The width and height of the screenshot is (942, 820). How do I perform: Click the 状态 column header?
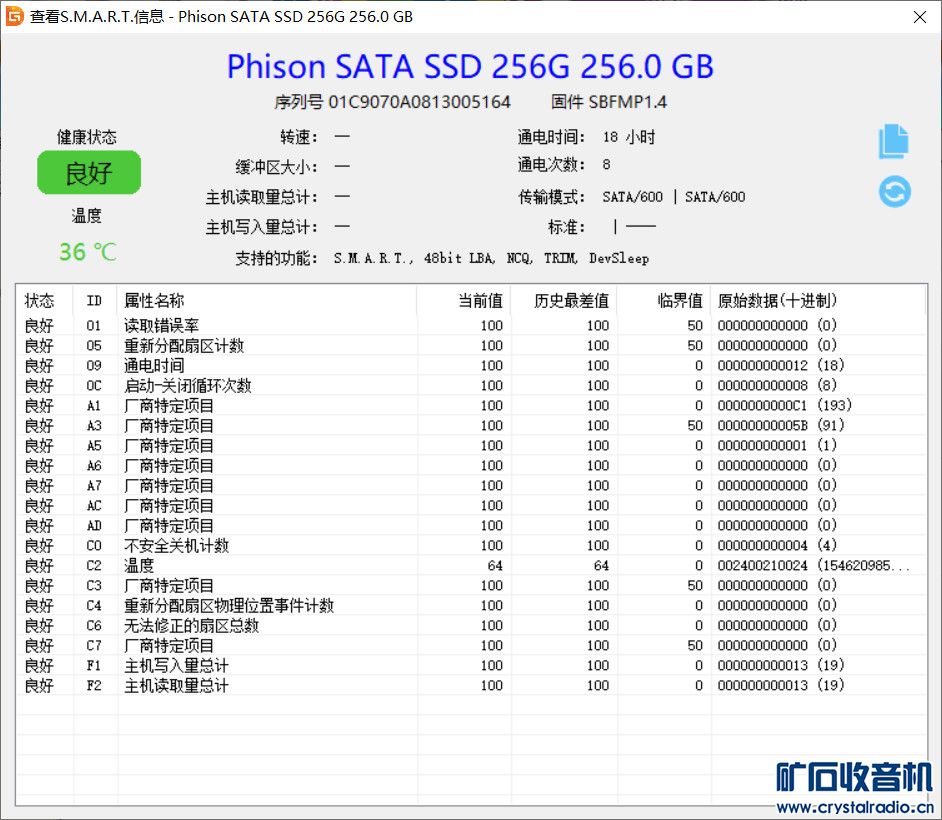click(44, 300)
